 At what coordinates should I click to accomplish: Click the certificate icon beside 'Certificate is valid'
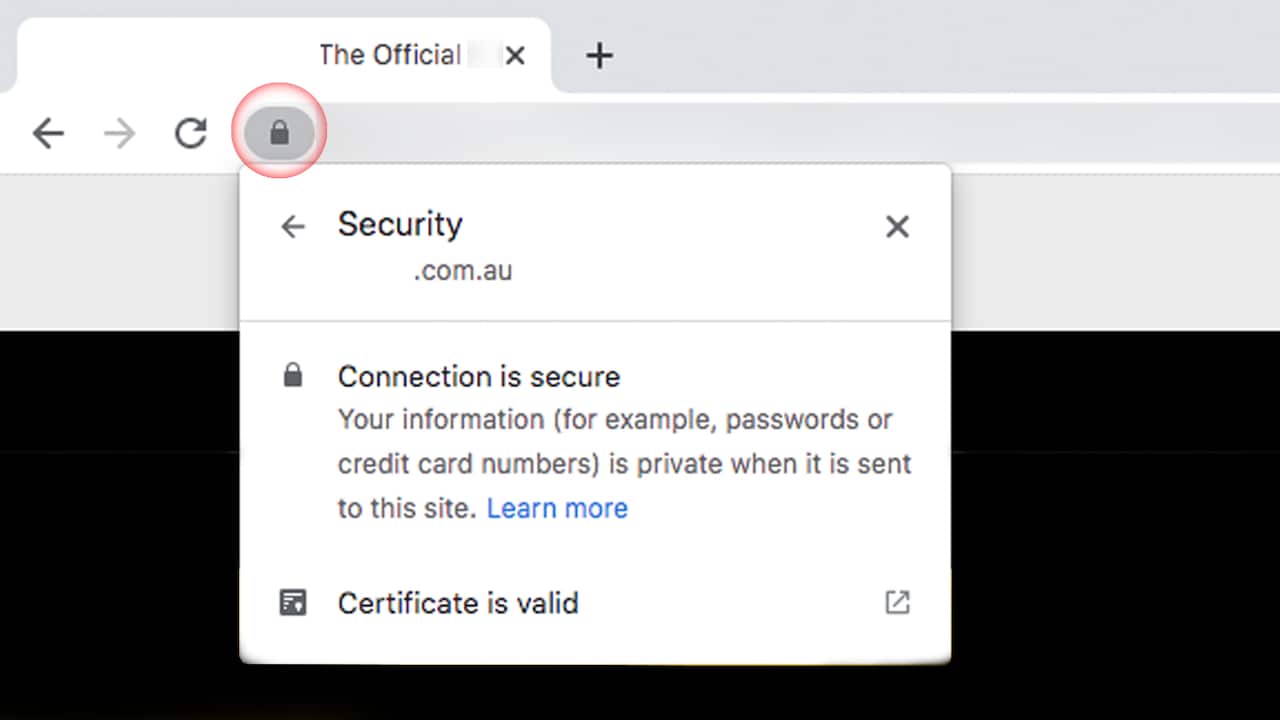[293, 603]
